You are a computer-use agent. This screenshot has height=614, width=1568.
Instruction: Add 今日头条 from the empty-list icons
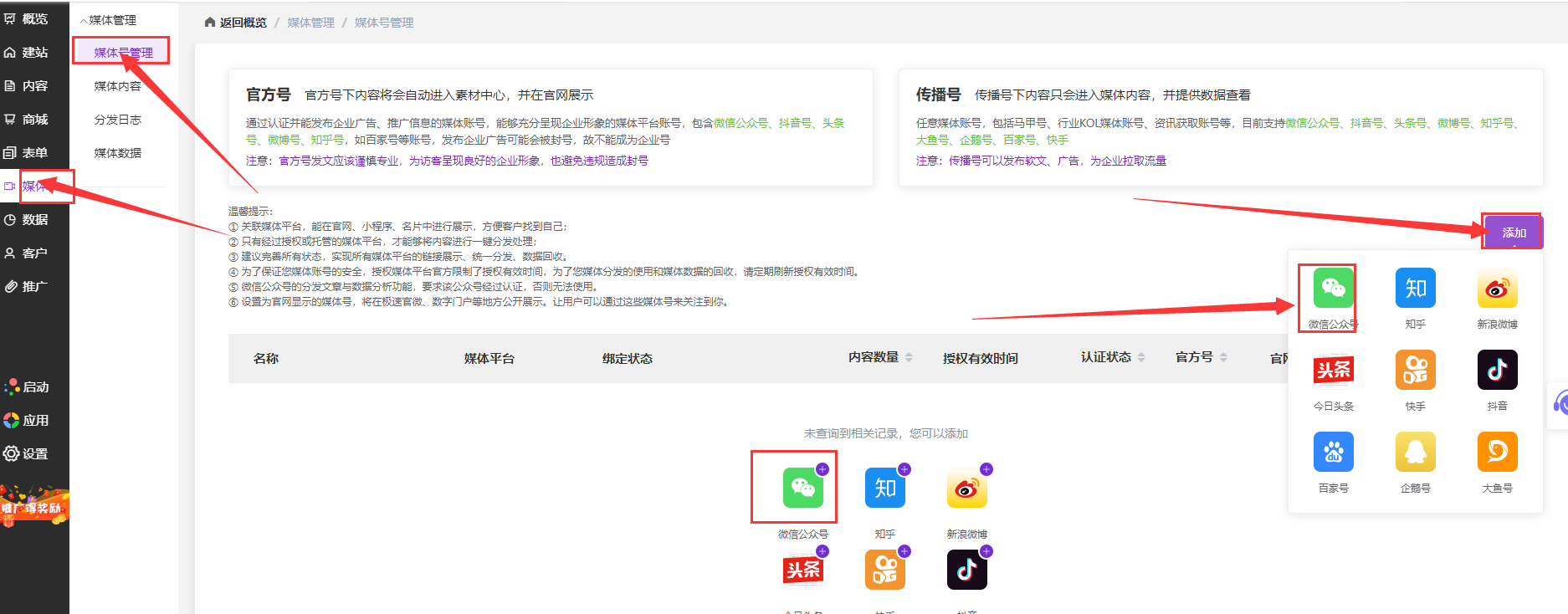[802, 570]
